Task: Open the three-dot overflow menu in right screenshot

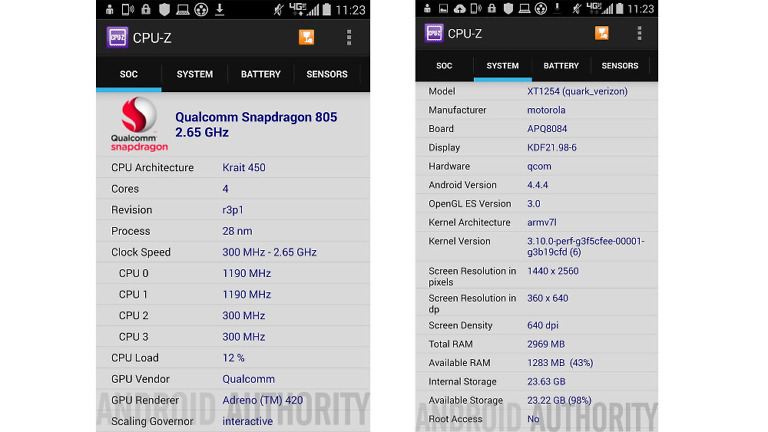Action: [x=639, y=33]
